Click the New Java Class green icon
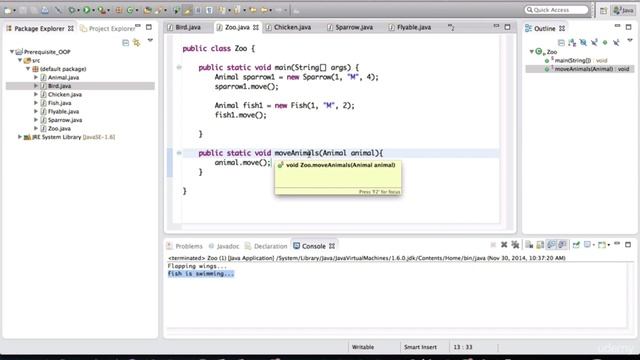Screen dimensions: 640x360 tap(130, 10)
